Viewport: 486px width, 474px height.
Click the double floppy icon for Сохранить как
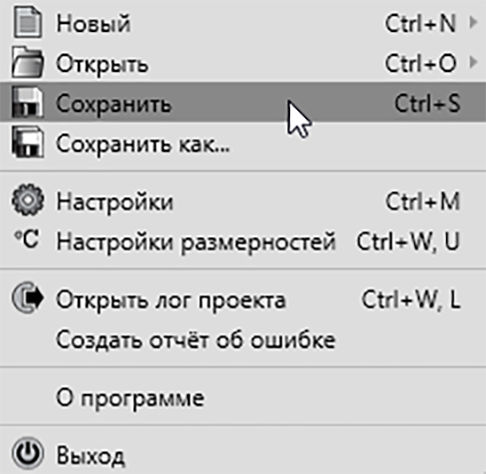pos(27,142)
